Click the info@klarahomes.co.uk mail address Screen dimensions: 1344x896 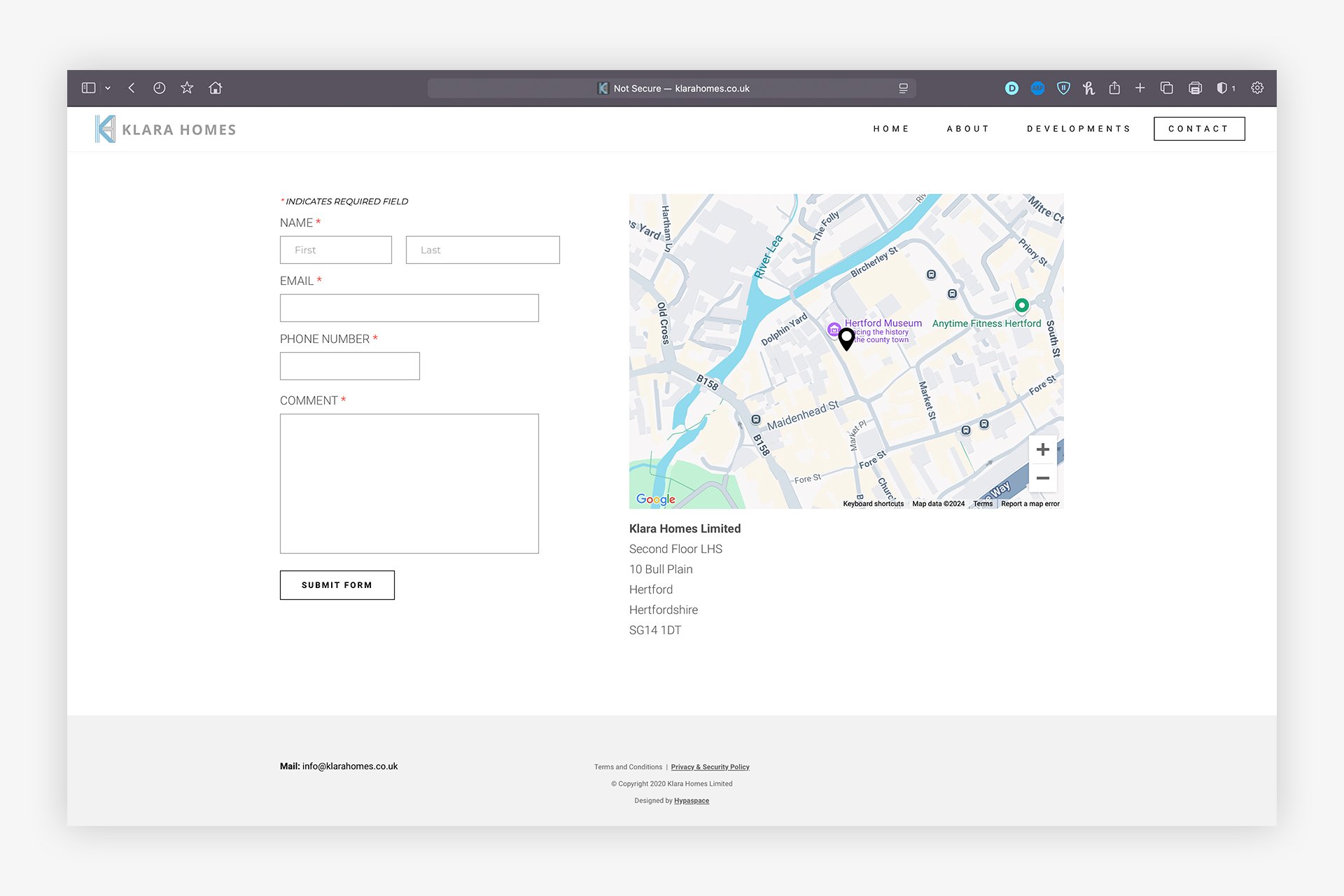pos(350,766)
